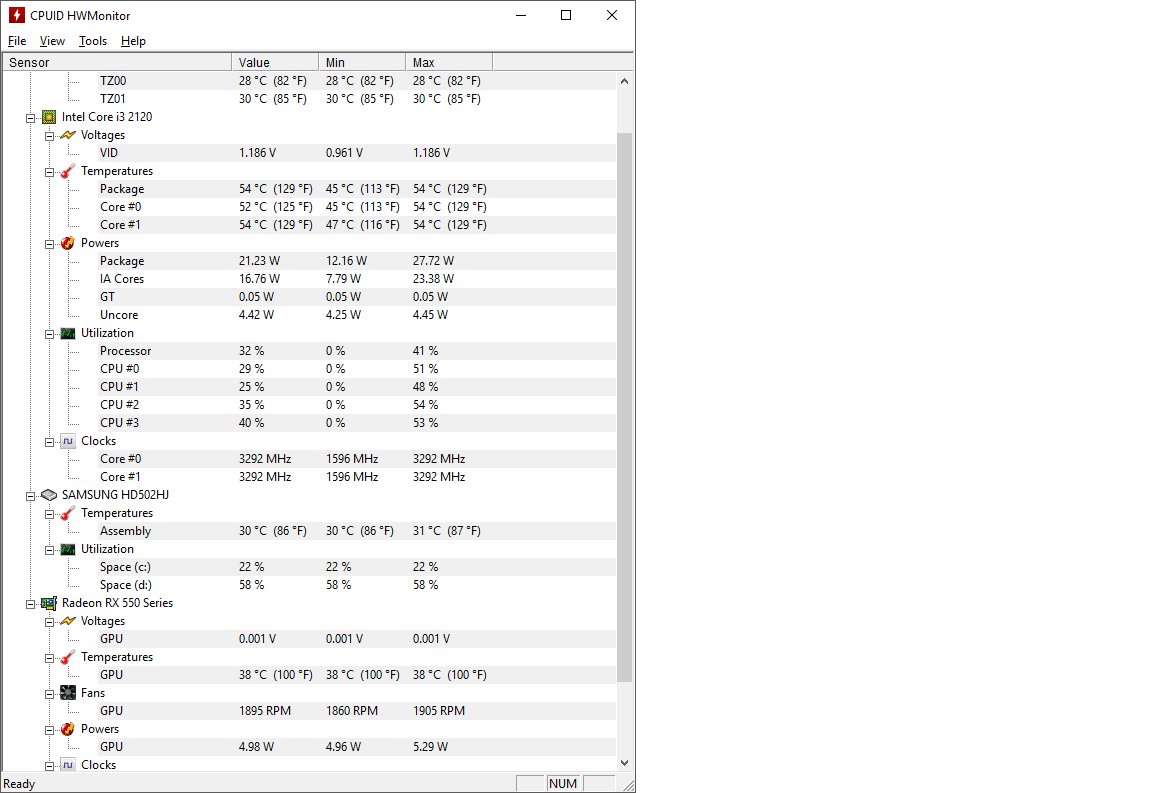Open the Help menu
This screenshot has height=793, width=1152.
click(x=133, y=41)
